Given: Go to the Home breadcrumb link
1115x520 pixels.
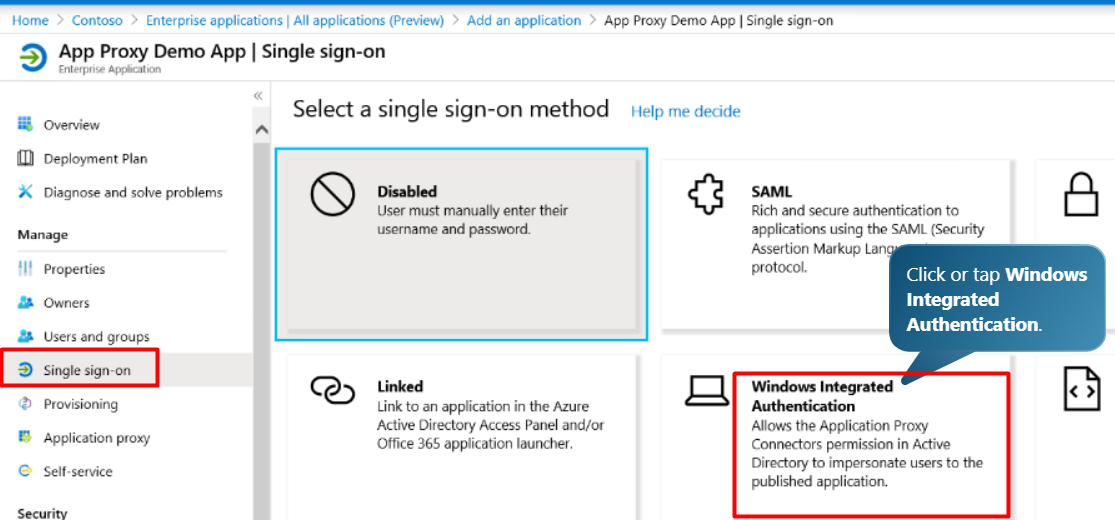Looking at the screenshot, I should pos(31,21).
